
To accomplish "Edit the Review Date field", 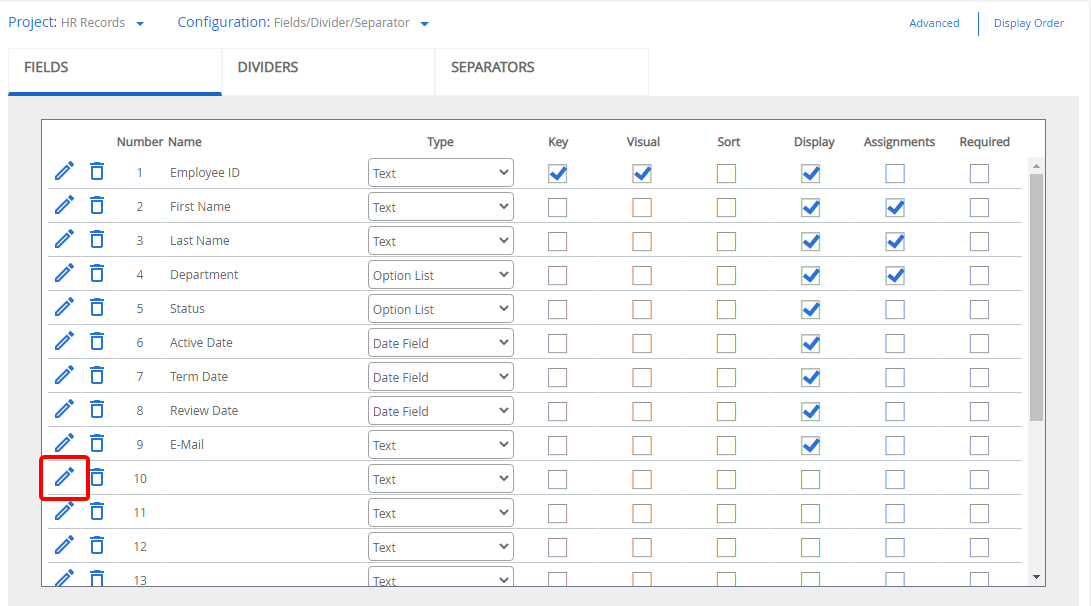I will point(64,410).
